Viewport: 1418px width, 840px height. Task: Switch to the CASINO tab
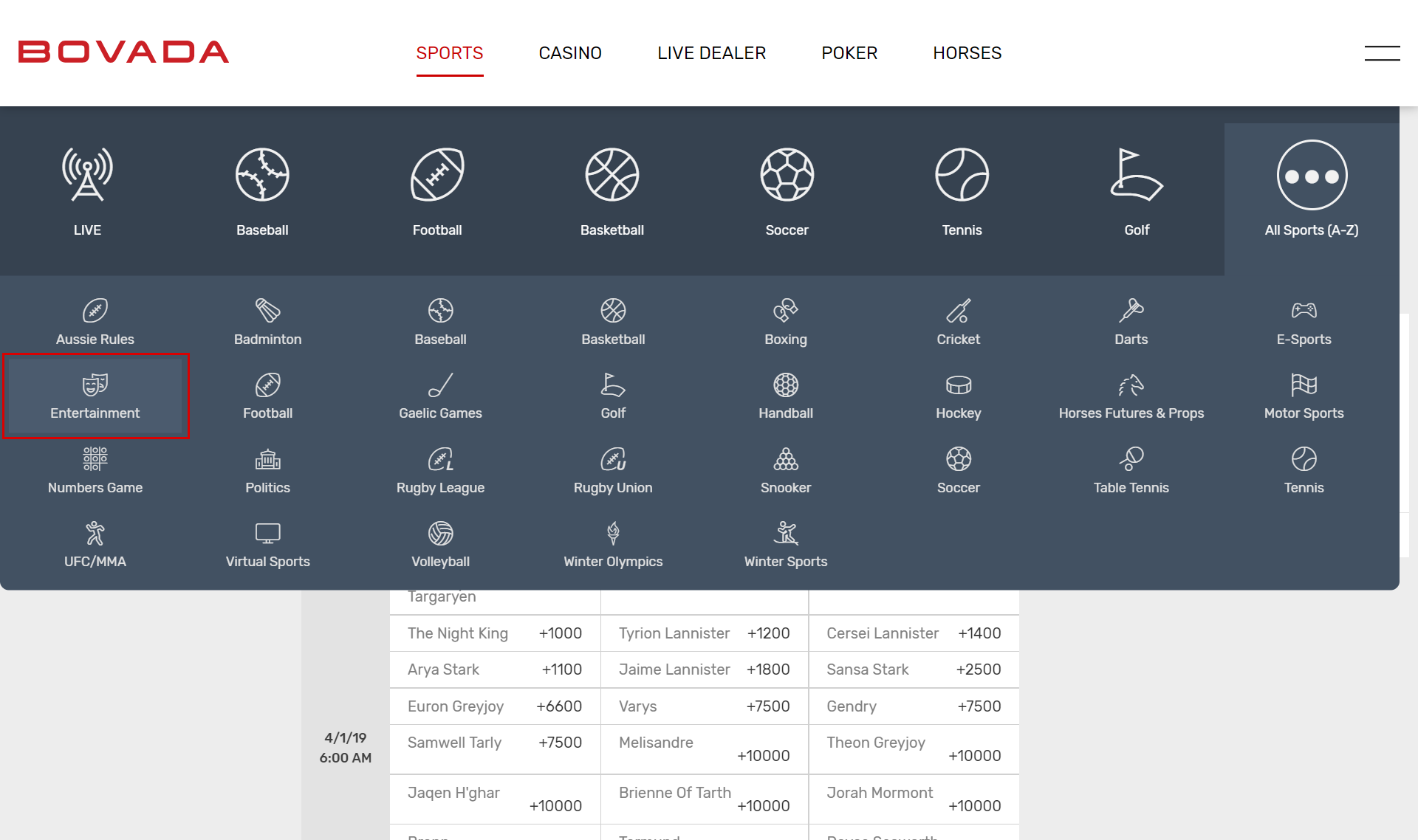(570, 53)
